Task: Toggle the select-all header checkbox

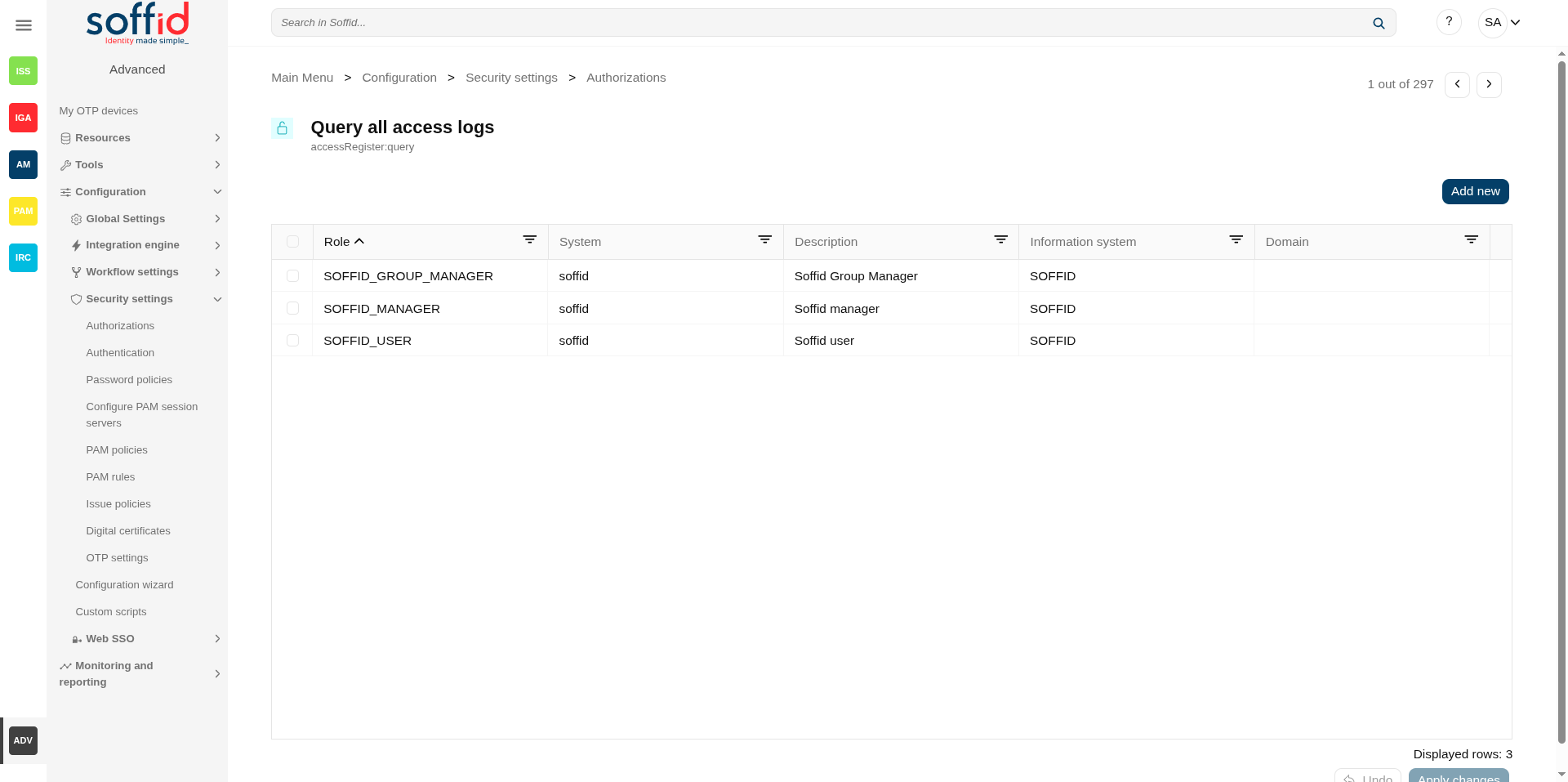Action: (x=292, y=242)
